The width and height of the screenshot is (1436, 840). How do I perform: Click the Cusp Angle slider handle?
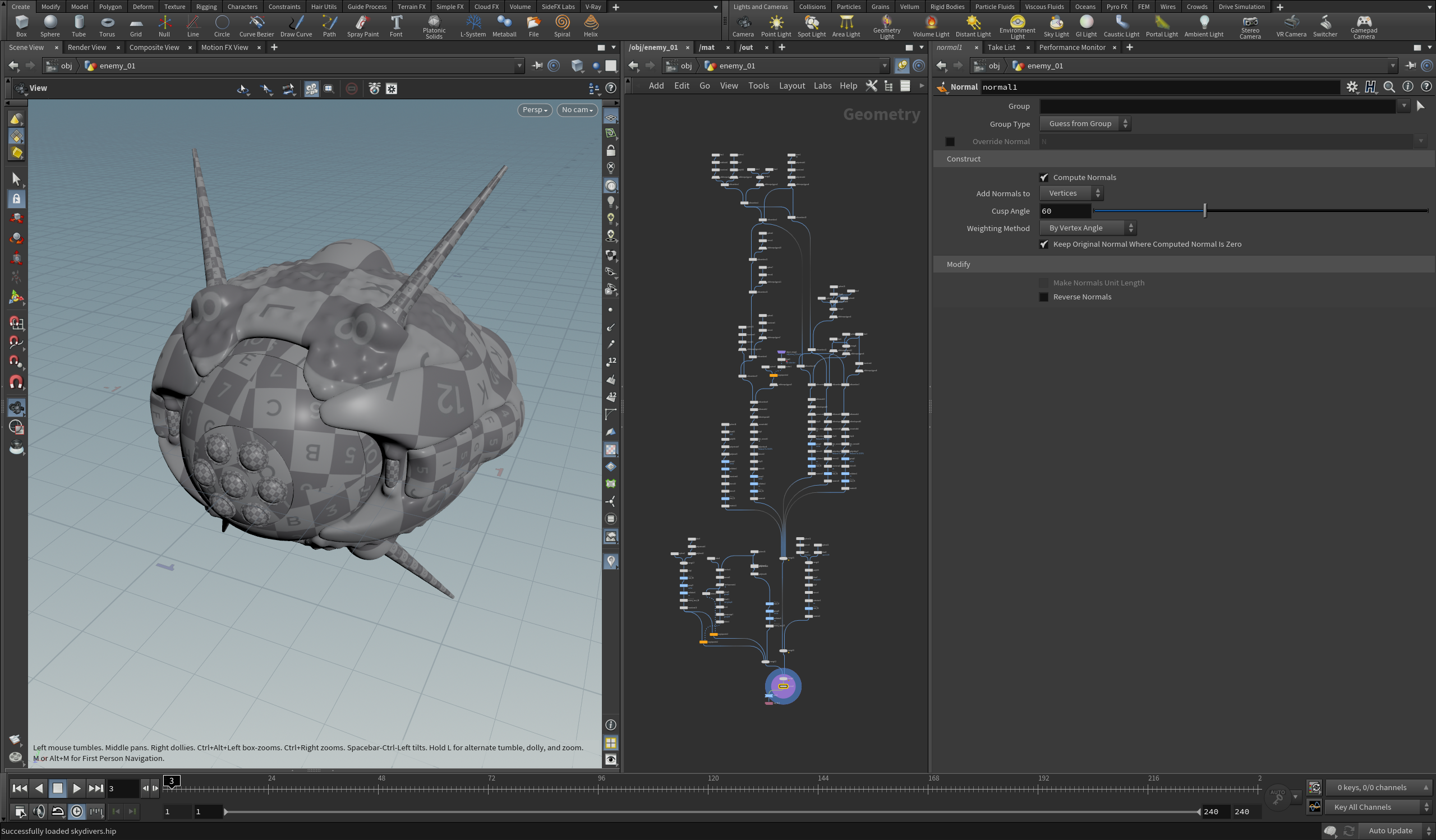(1205, 211)
